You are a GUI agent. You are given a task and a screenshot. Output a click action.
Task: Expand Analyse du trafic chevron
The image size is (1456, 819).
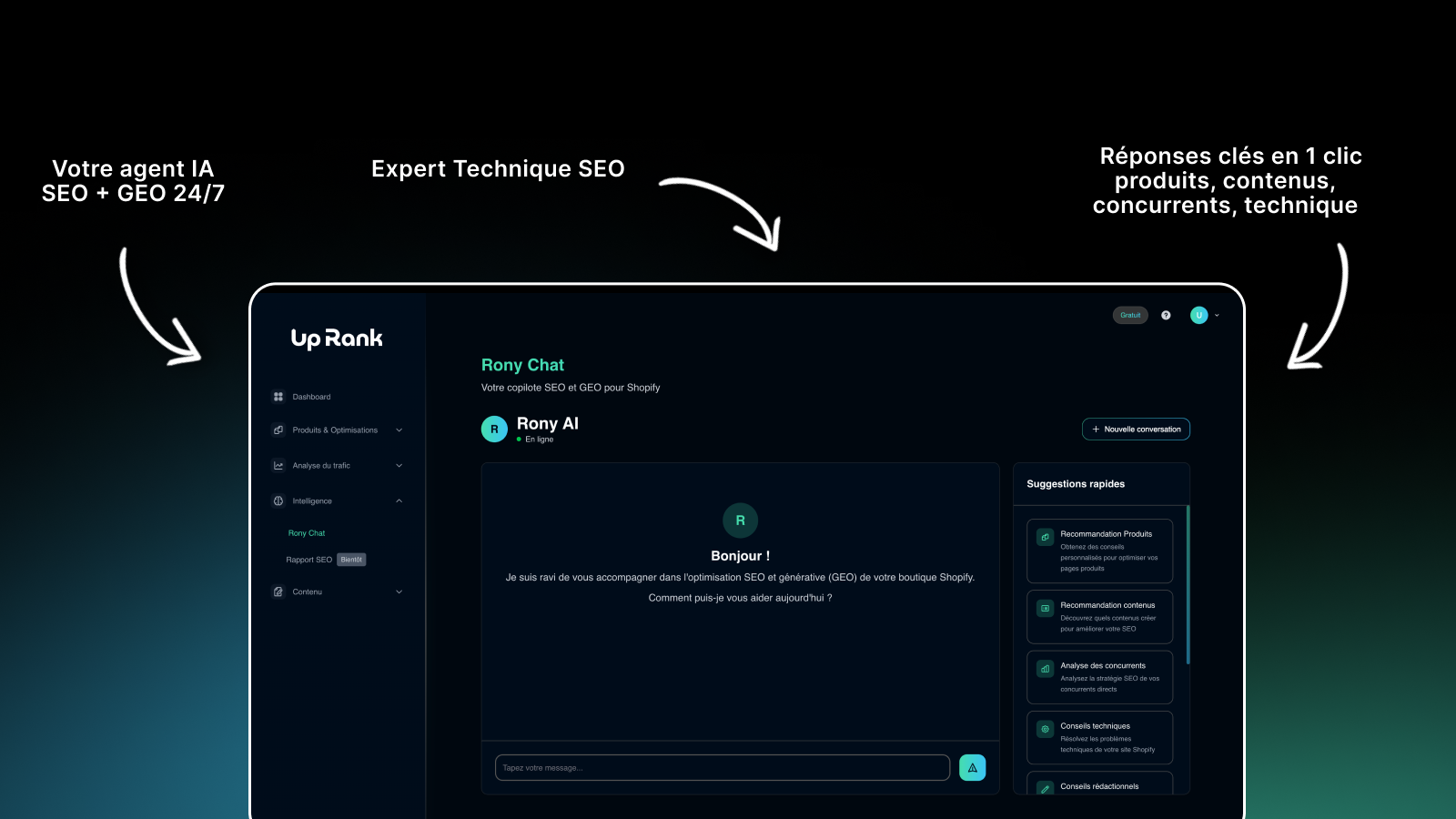click(x=399, y=466)
